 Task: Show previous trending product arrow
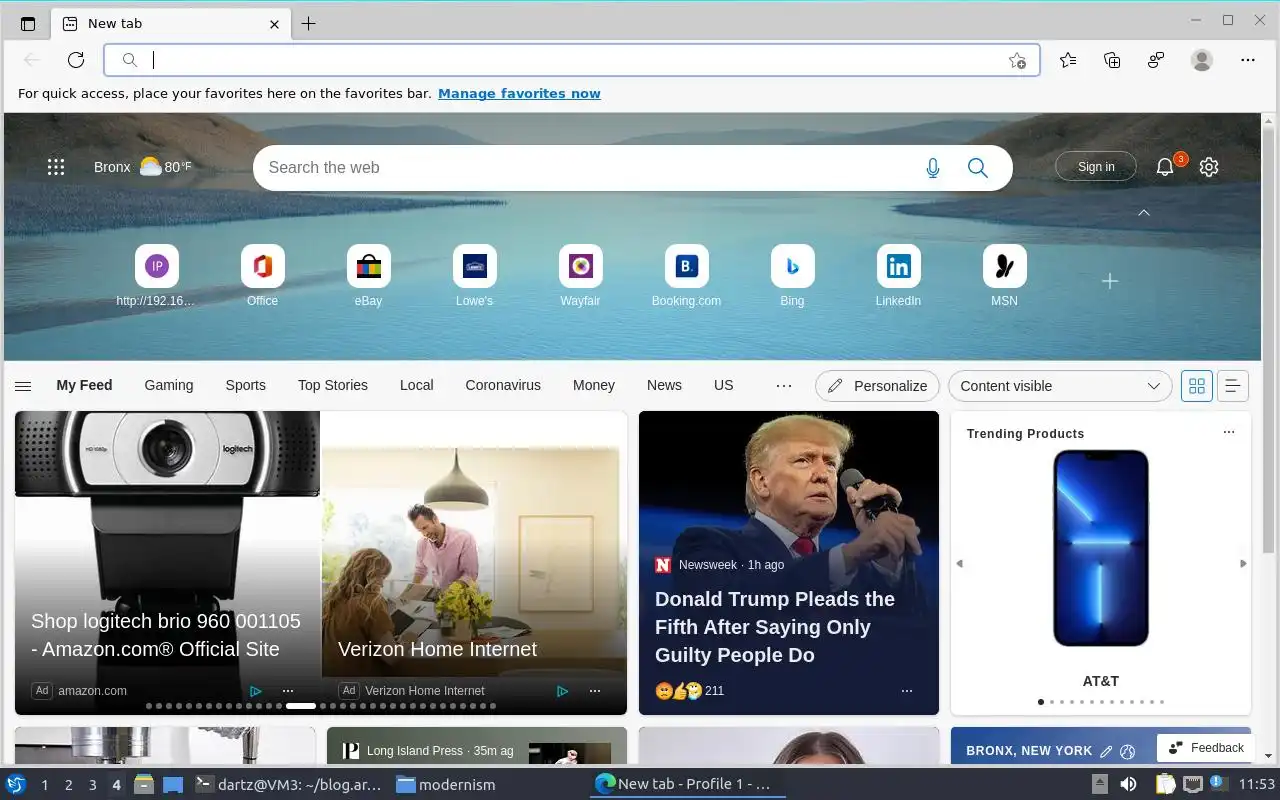(x=959, y=564)
